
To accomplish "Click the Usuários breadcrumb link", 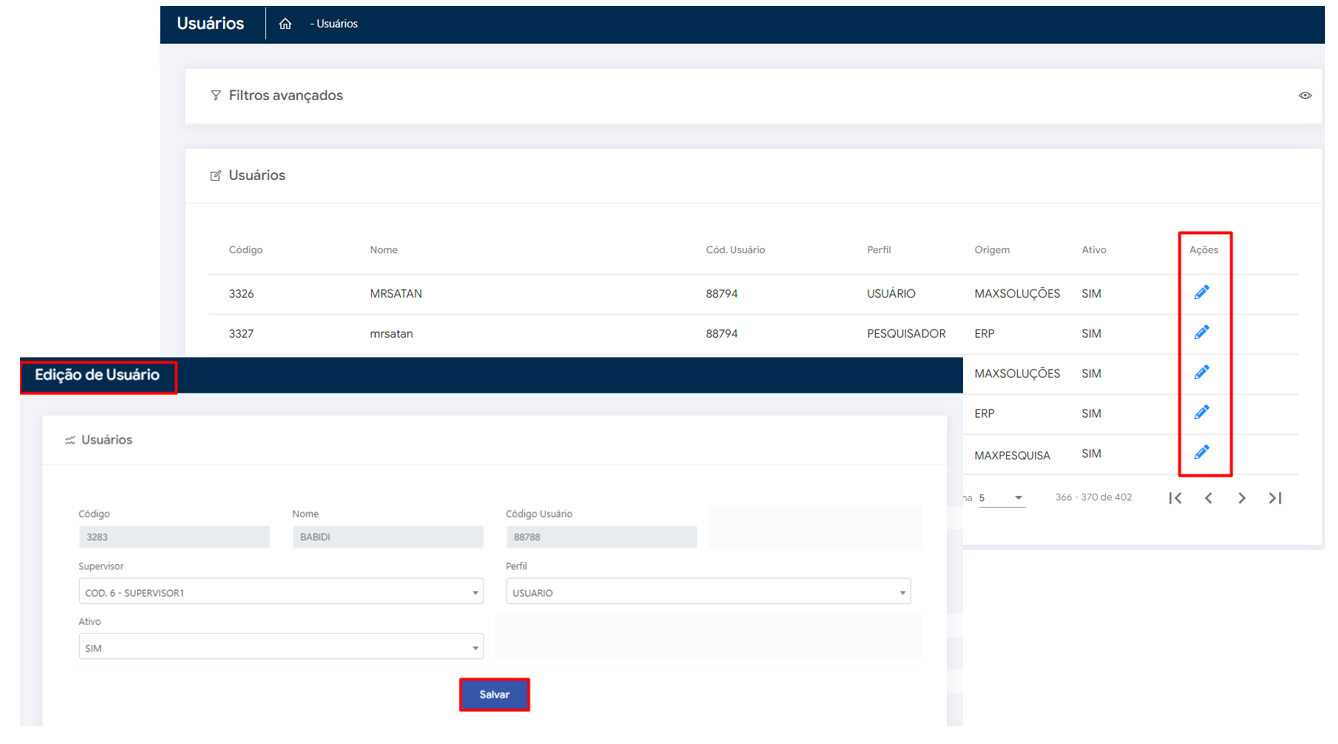I will point(337,24).
